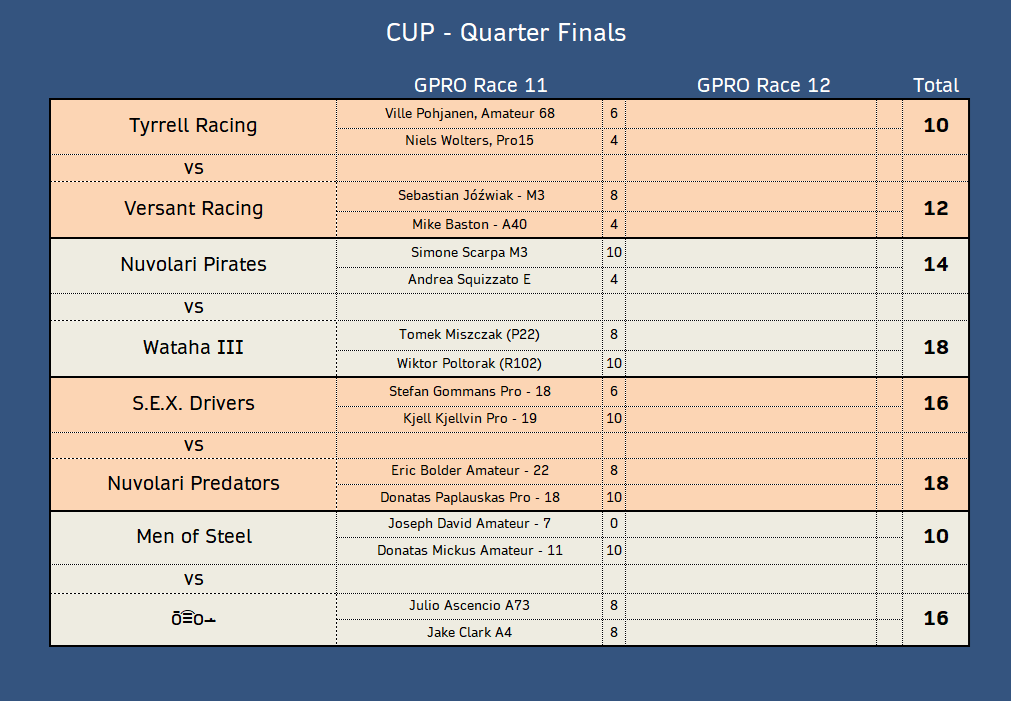This screenshot has width=1011, height=701.
Task: Select driver Wiktor Poltorak (R102)
Action: coord(469,363)
